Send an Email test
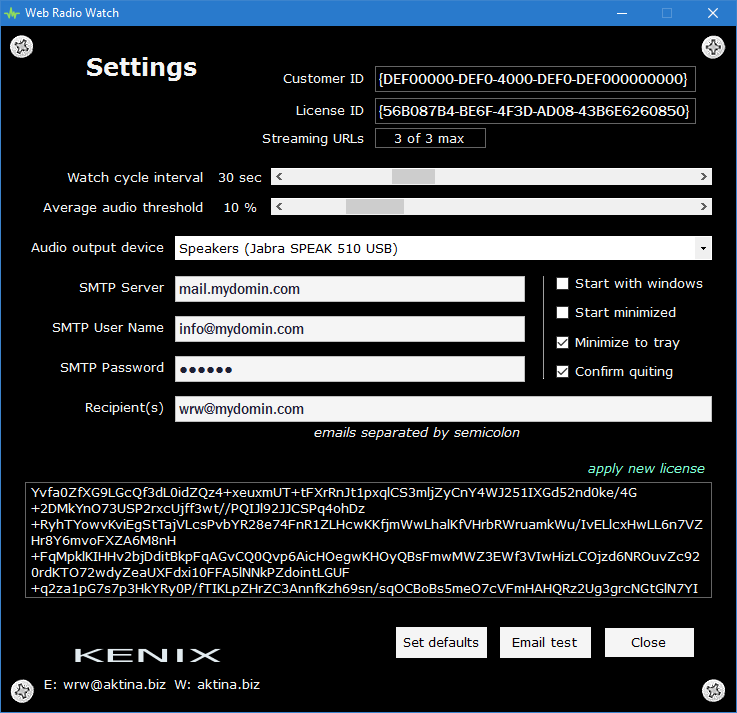This screenshot has height=713, width=737. (x=544, y=643)
